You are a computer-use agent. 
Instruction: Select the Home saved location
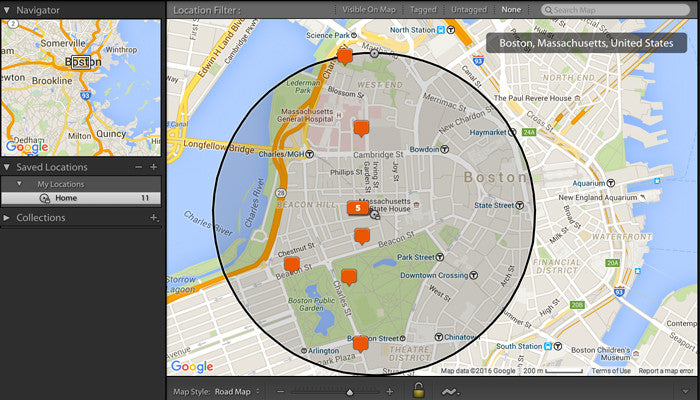click(x=81, y=198)
